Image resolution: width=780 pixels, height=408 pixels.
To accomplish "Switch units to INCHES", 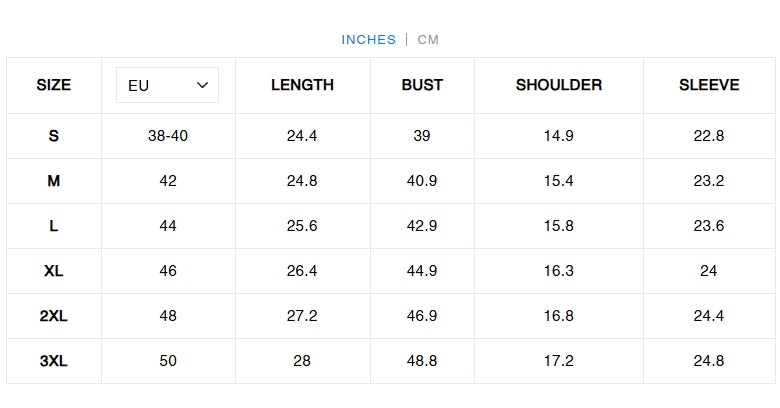I will (x=368, y=40).
